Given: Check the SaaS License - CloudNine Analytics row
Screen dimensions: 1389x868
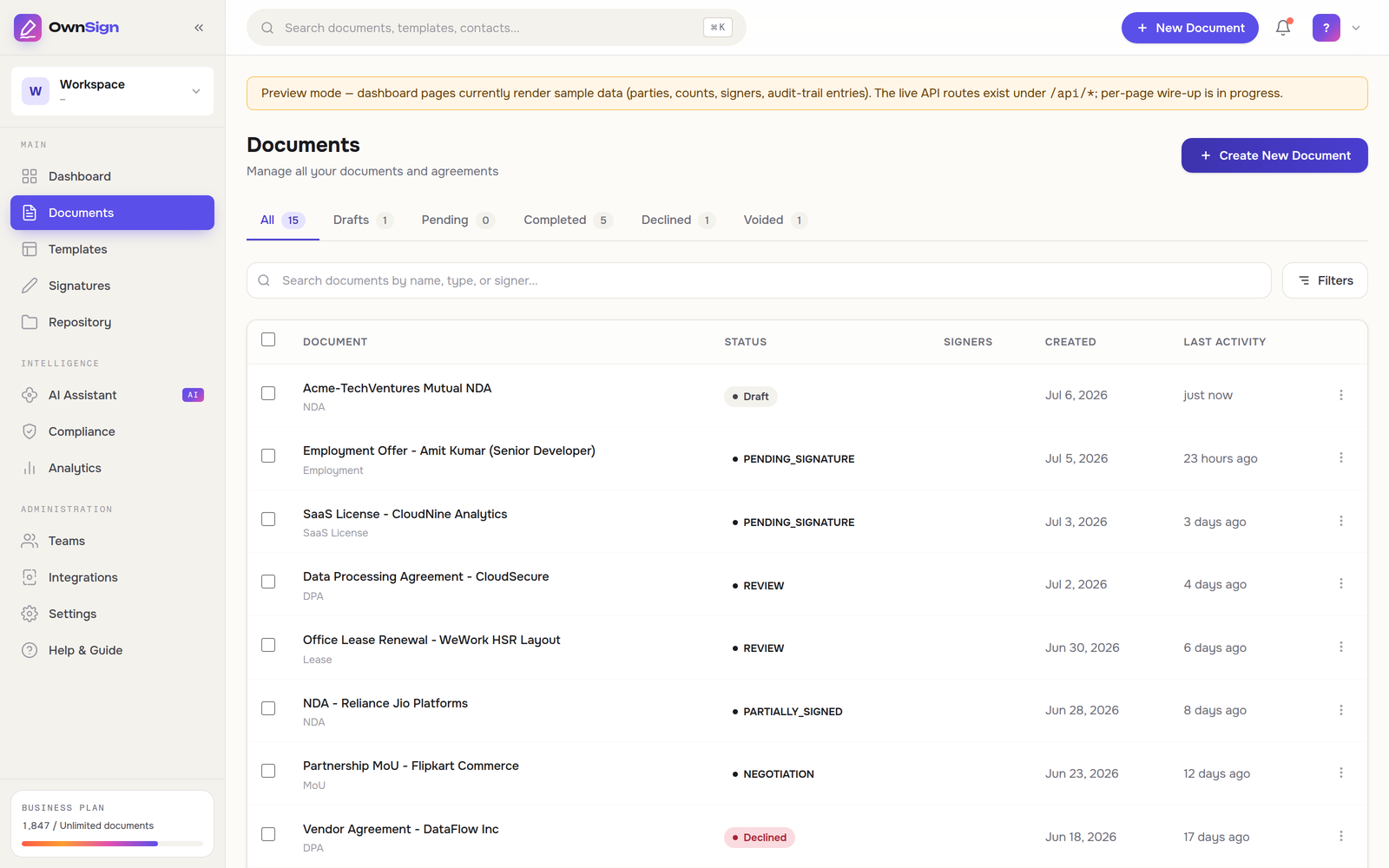Looking at the screenshot, I should (x=268, y=519).
